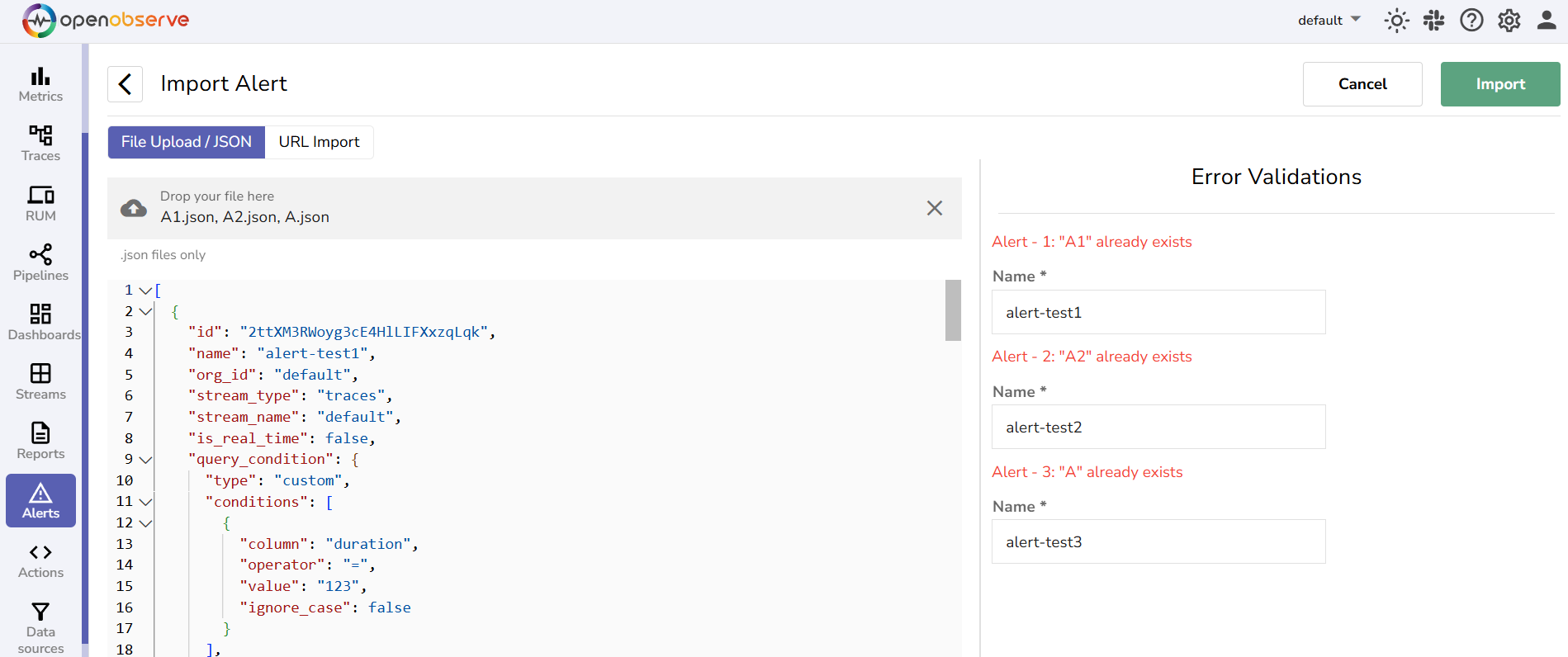The width and height of the screenshot is (1568, 657).
Task: Click the "value": "123" line
Action: point(303,587)
